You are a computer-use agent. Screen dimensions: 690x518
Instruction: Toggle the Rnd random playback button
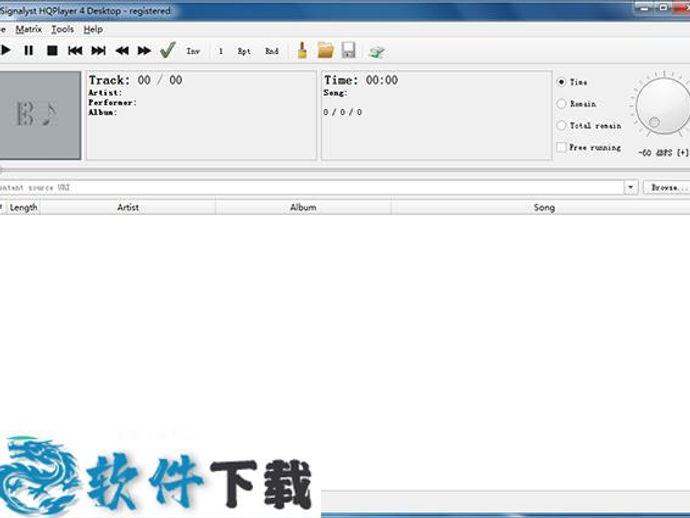272,51
